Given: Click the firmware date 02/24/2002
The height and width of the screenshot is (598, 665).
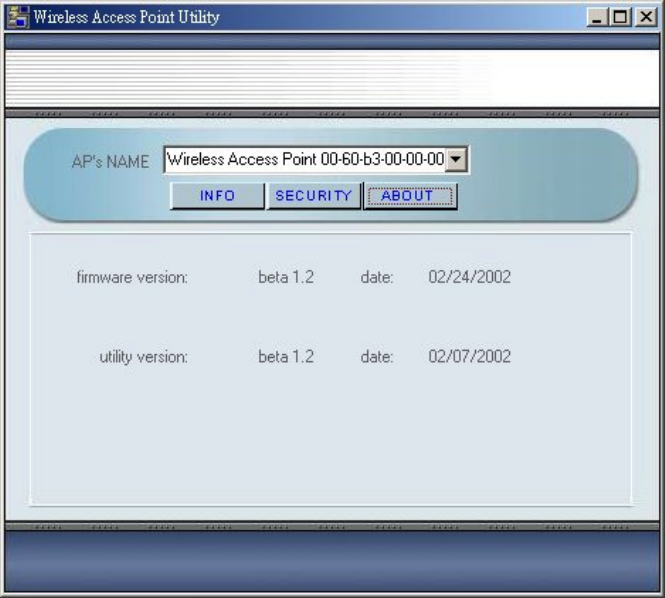Looking at the screenshot, I should 469,277.
